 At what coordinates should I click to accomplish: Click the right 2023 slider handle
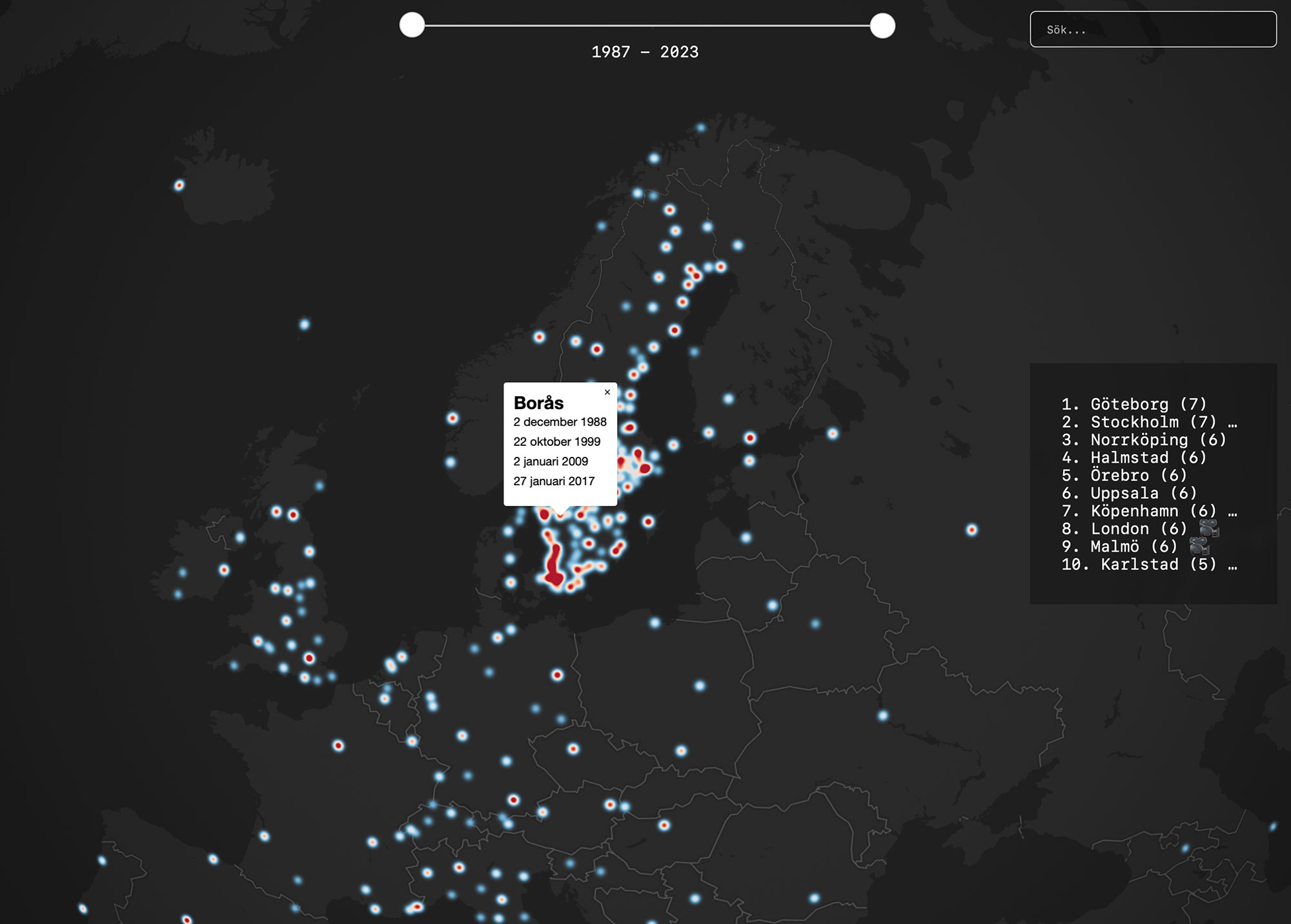coord(882,26)
